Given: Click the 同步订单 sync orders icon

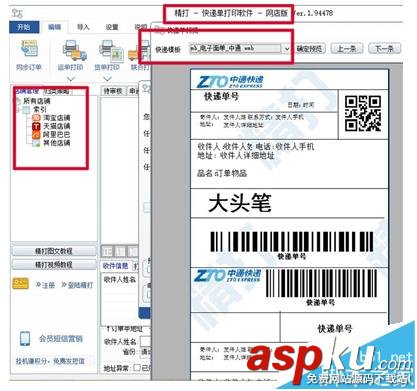Looking at the screenshot, I should [x=29, y=49].
